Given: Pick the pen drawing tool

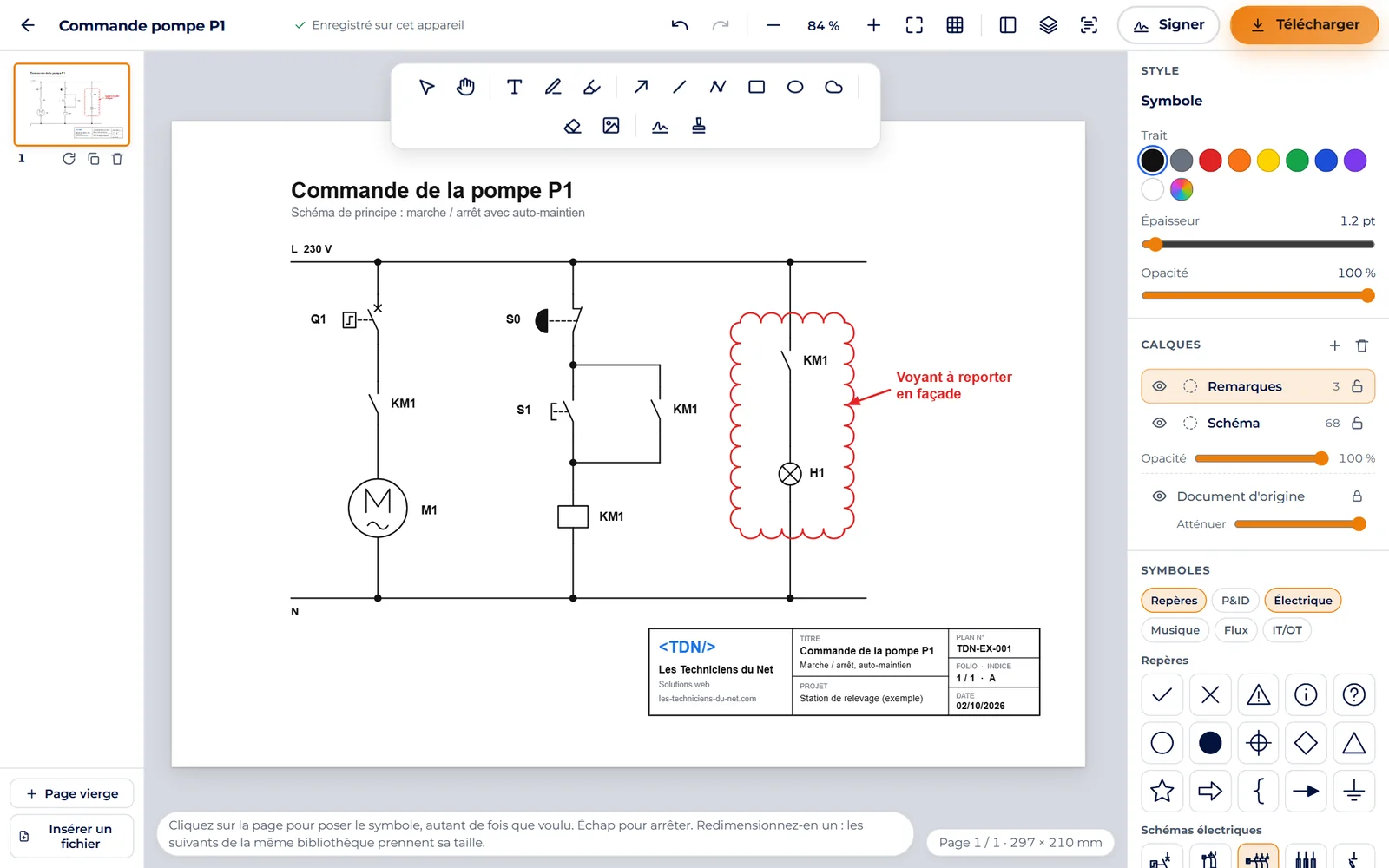Looking at the screenshot, I should 553,87.
